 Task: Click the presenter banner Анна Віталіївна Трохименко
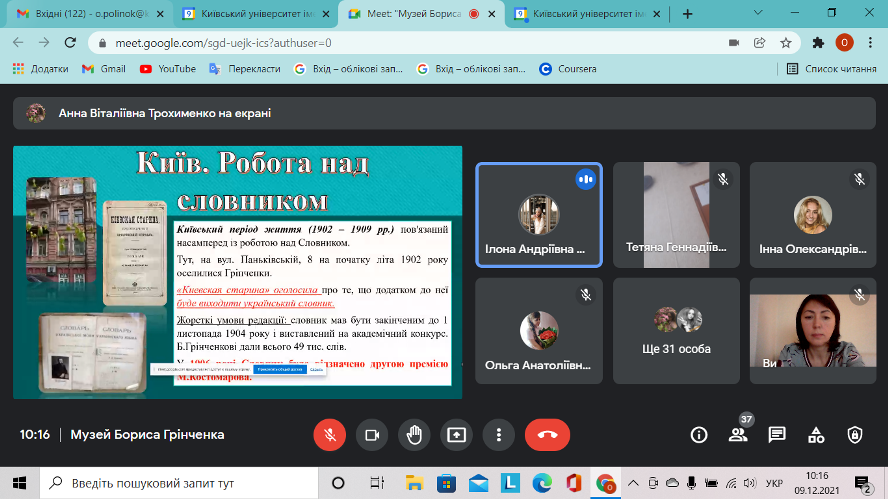coord(444,113)
